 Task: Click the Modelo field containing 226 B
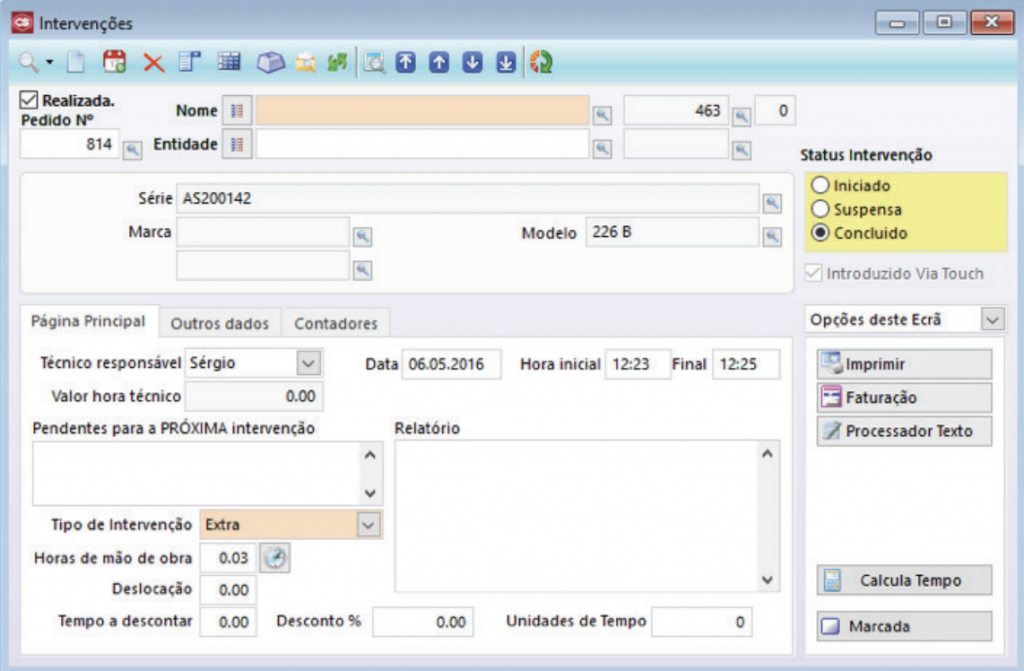[x=672, y=232]
